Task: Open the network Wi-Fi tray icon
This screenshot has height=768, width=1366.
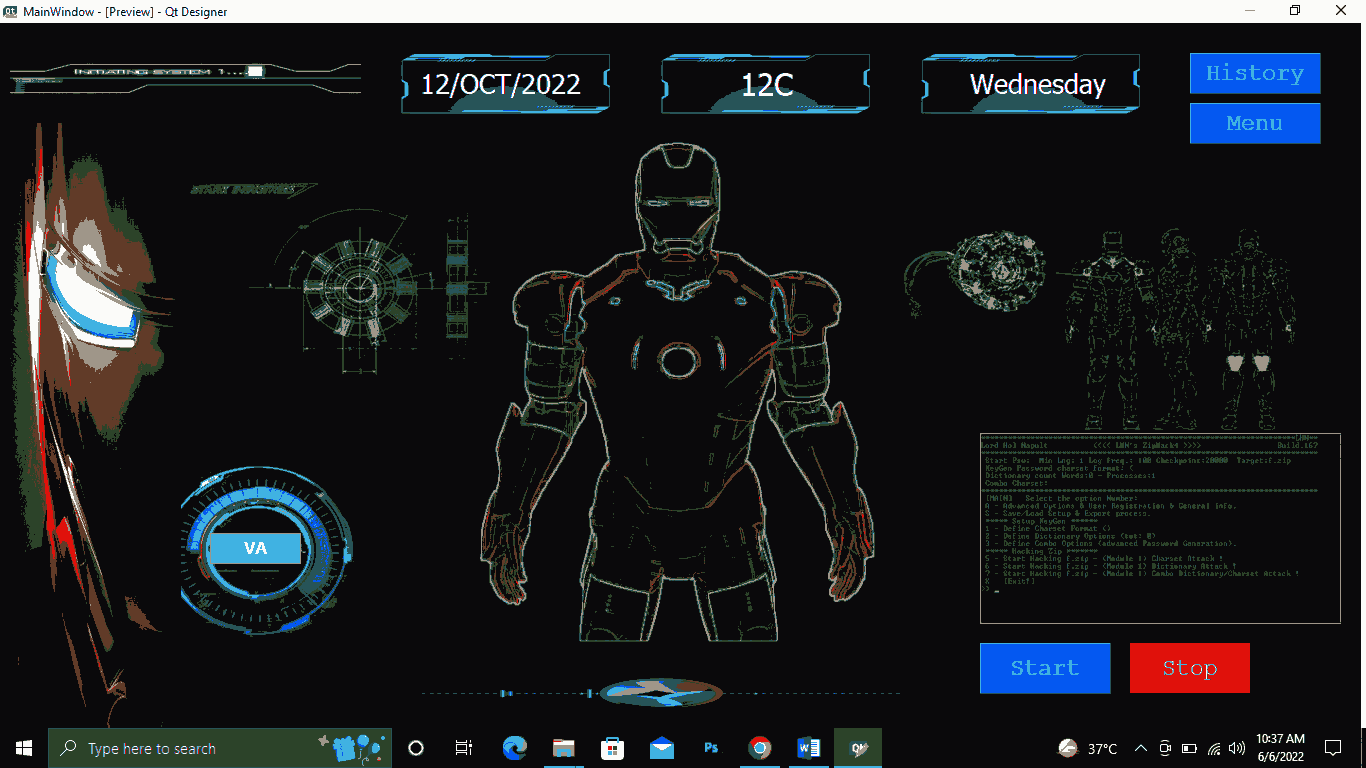Action: point(1214,748)
